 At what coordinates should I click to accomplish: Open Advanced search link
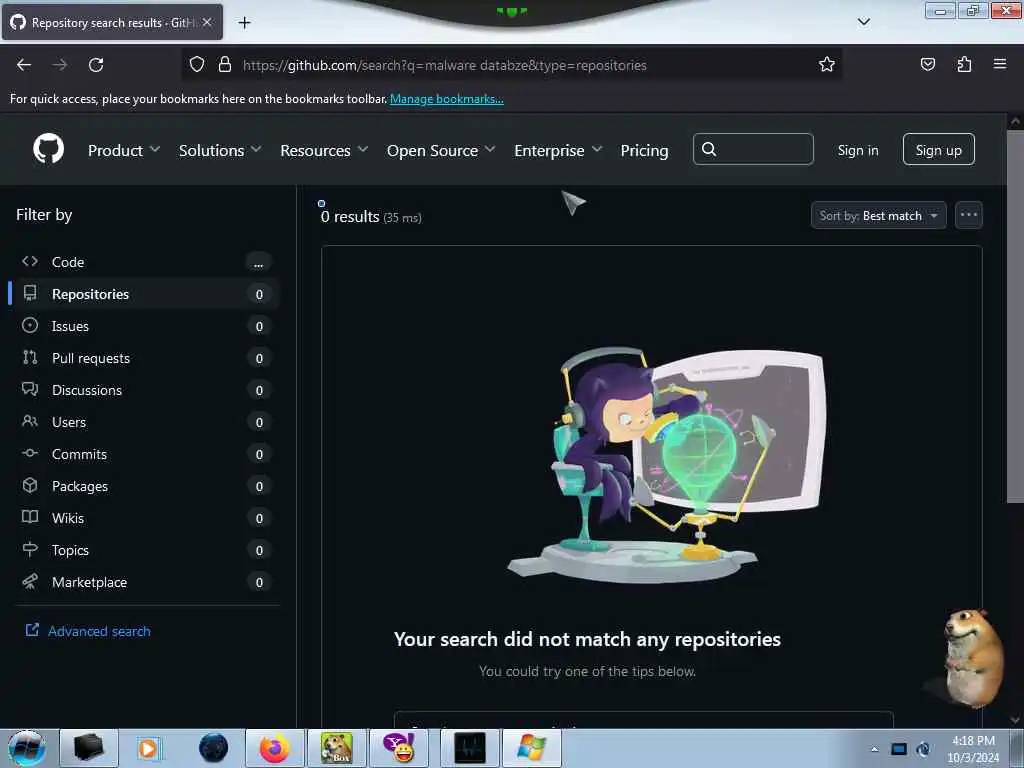[x=99, y=631]
